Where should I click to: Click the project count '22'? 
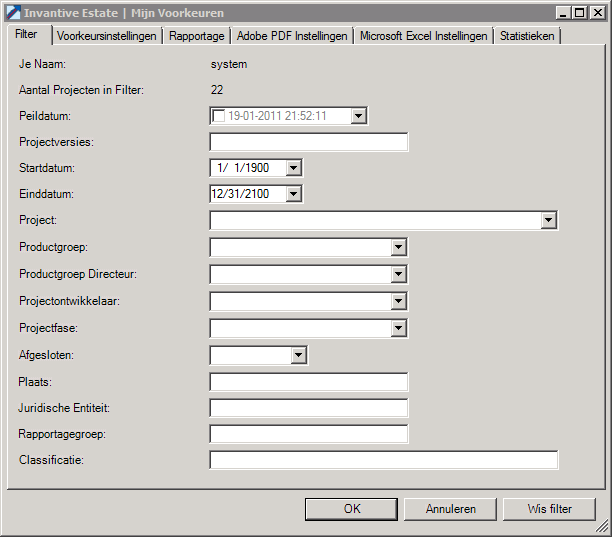click(x=217, y=90)
